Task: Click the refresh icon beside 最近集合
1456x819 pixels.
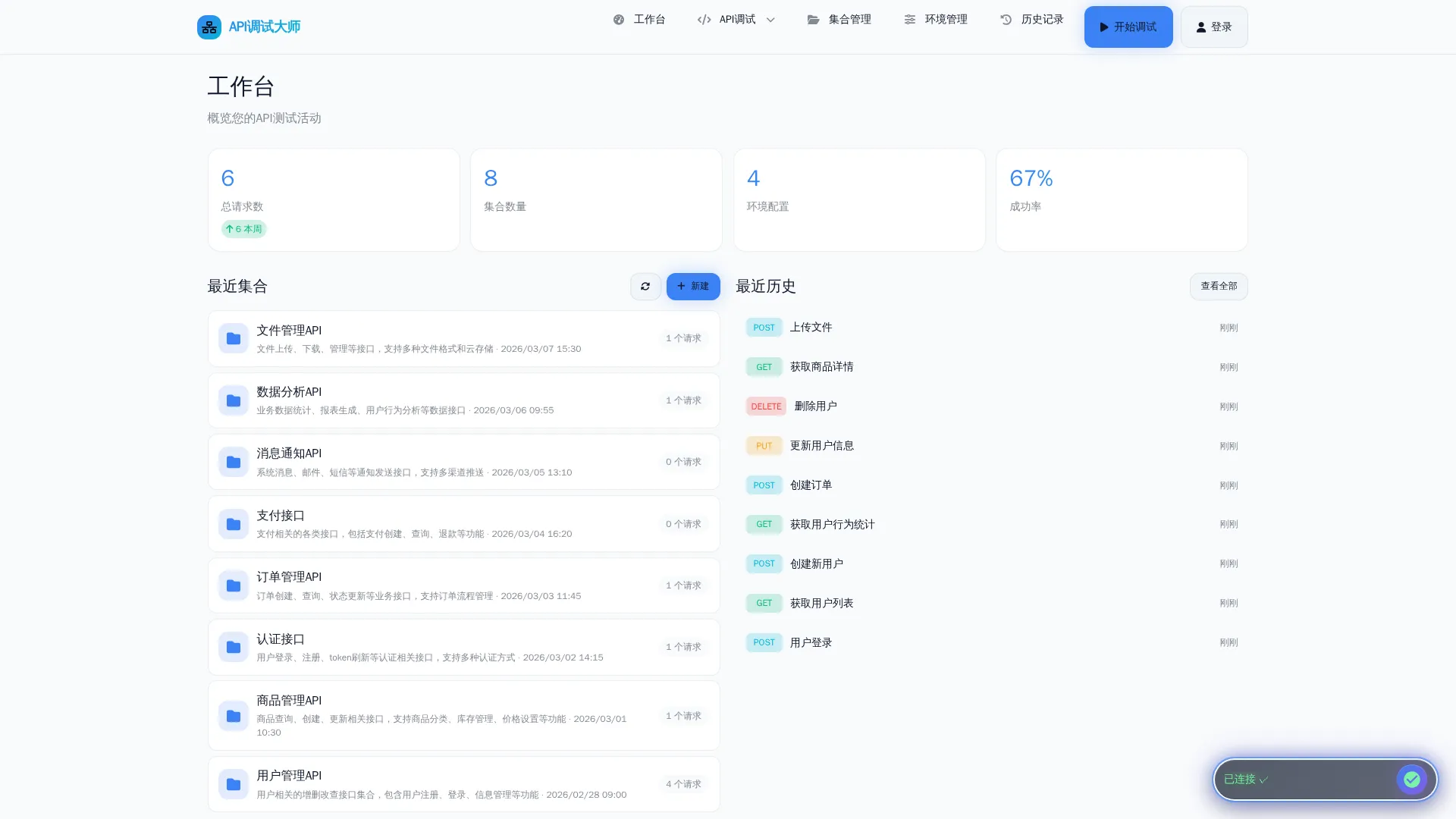Action: tap(645, 287)
